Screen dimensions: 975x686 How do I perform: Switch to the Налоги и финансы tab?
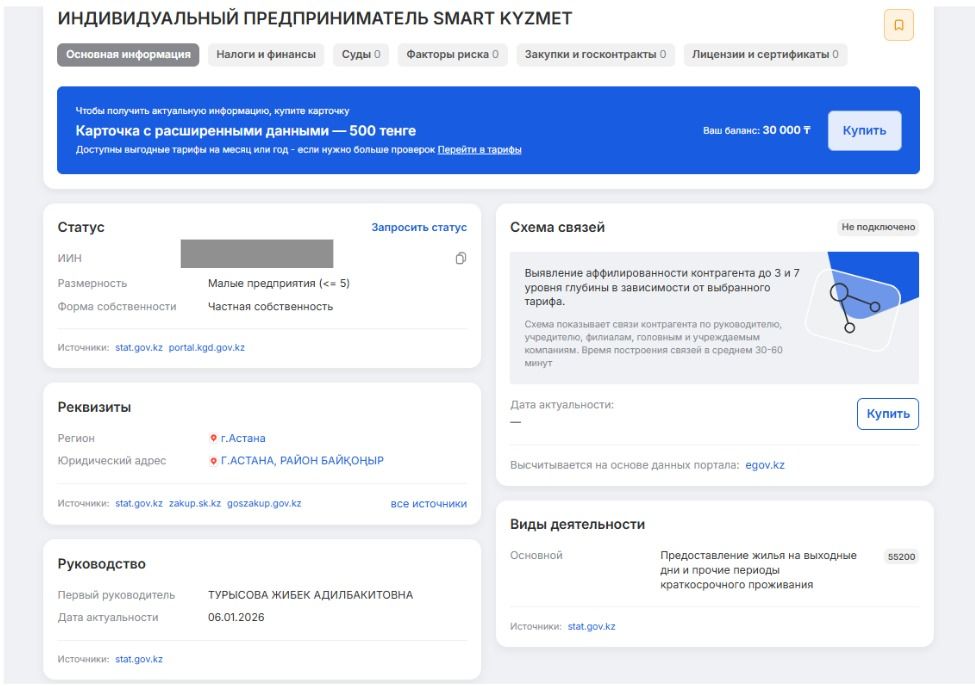coord(266,55)
